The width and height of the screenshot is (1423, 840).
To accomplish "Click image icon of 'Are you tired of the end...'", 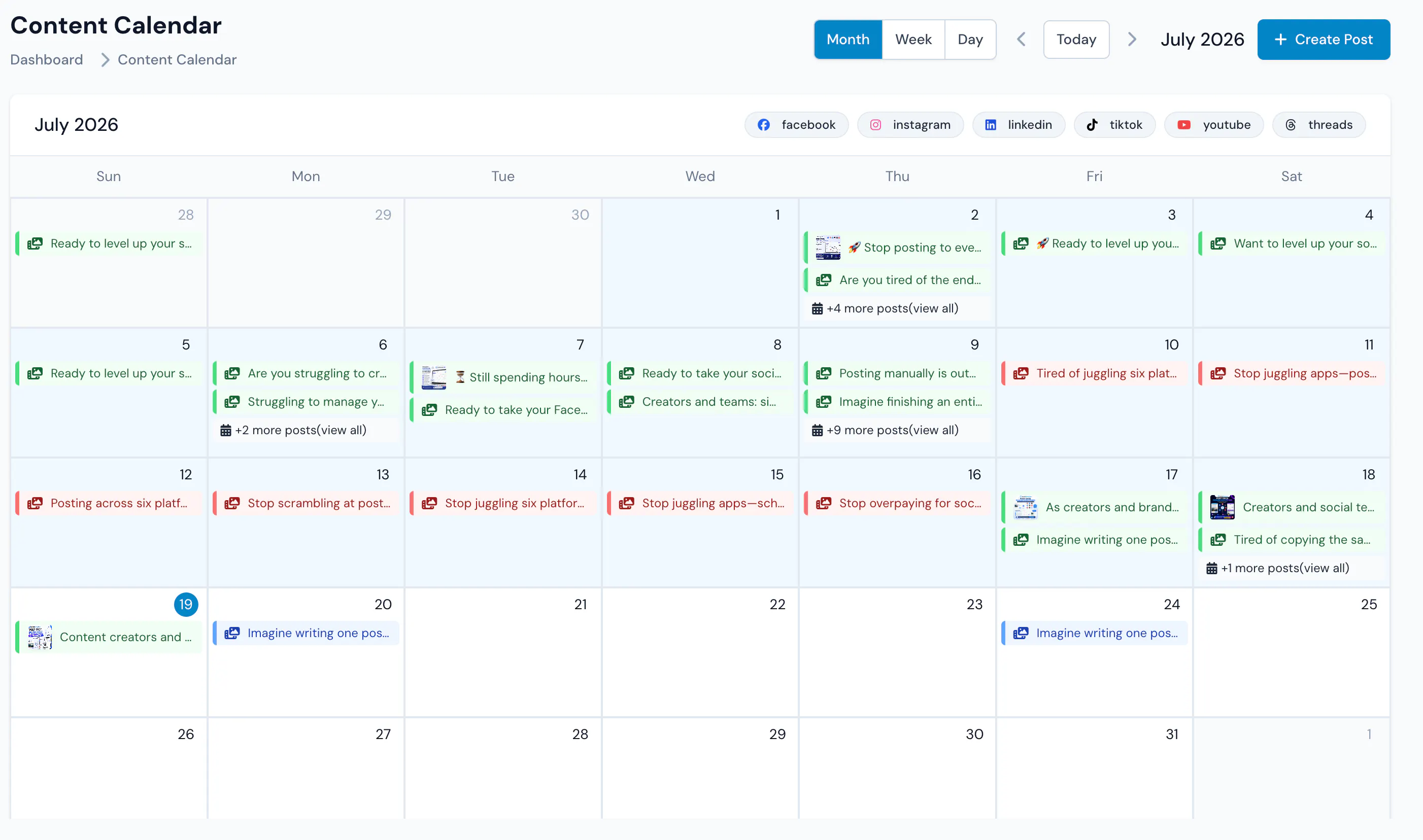I will pos(823,279).
